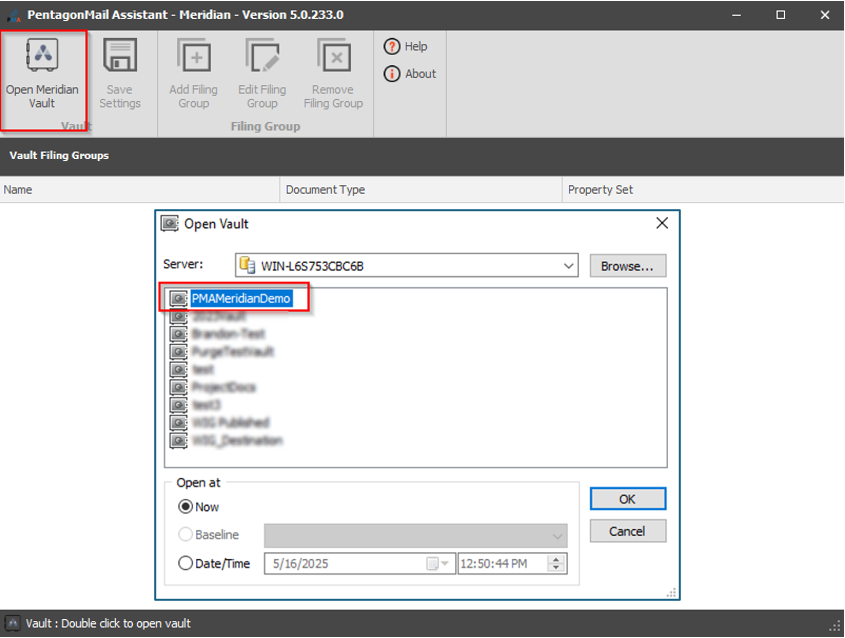Open the Meridian vault from the ribbon

pyautogui.click(x=42, y=74)
